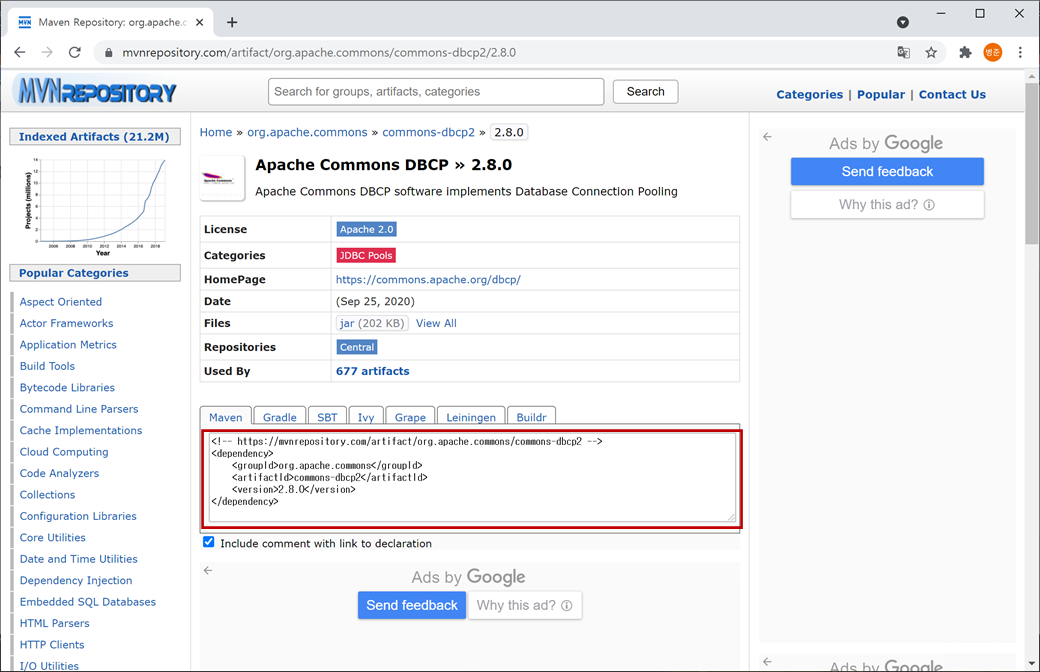Viewport: 1040px width, 672px height.
Task: Click the second back arrow in right ad column
Action: pyautogui.click(x=767, y=661)
